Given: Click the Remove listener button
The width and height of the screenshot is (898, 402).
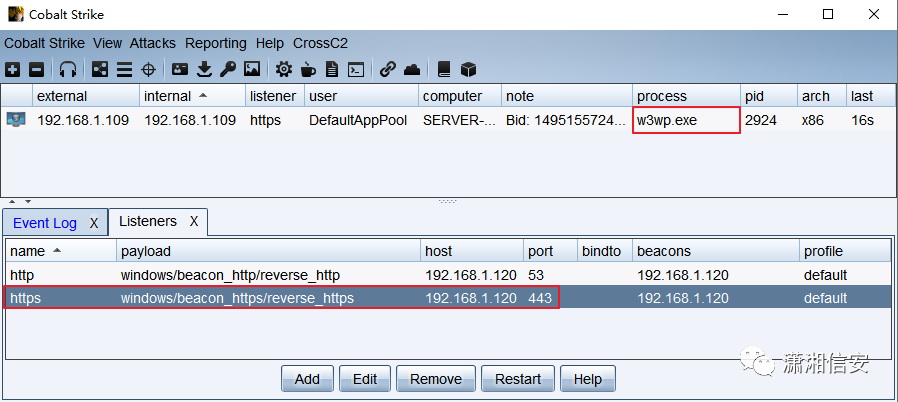Looking at the screenshot, I should [x=436, y=379].
